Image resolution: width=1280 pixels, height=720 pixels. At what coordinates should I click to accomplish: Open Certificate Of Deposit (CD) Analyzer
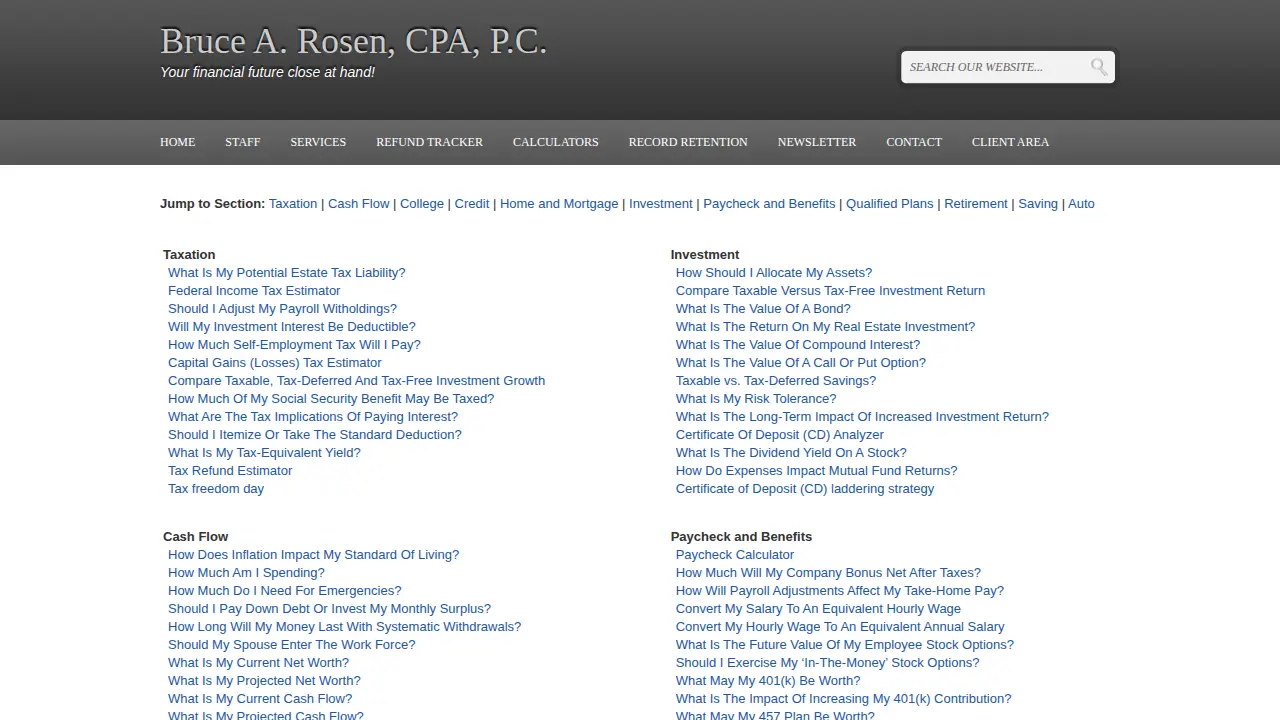pyautogui.click(x=780, y=435)
